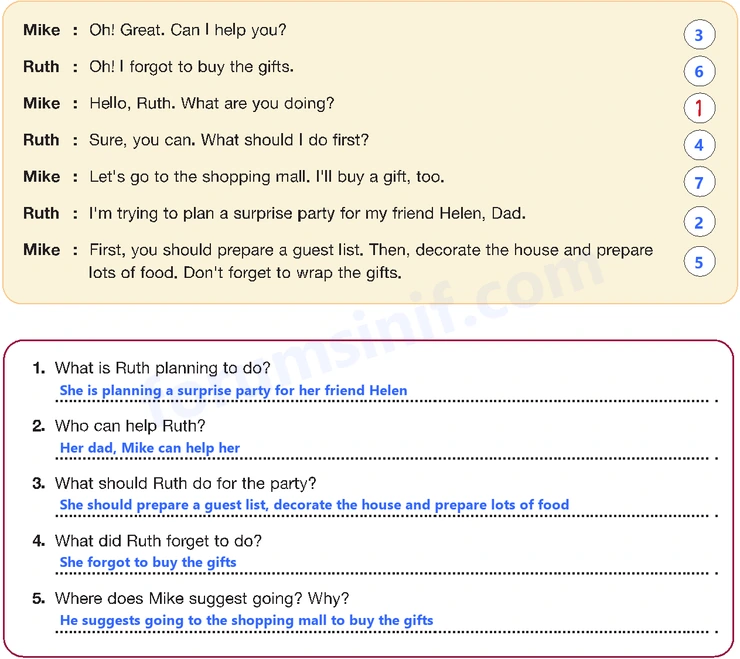Click the order circle numbered 4

pos(699,145)
